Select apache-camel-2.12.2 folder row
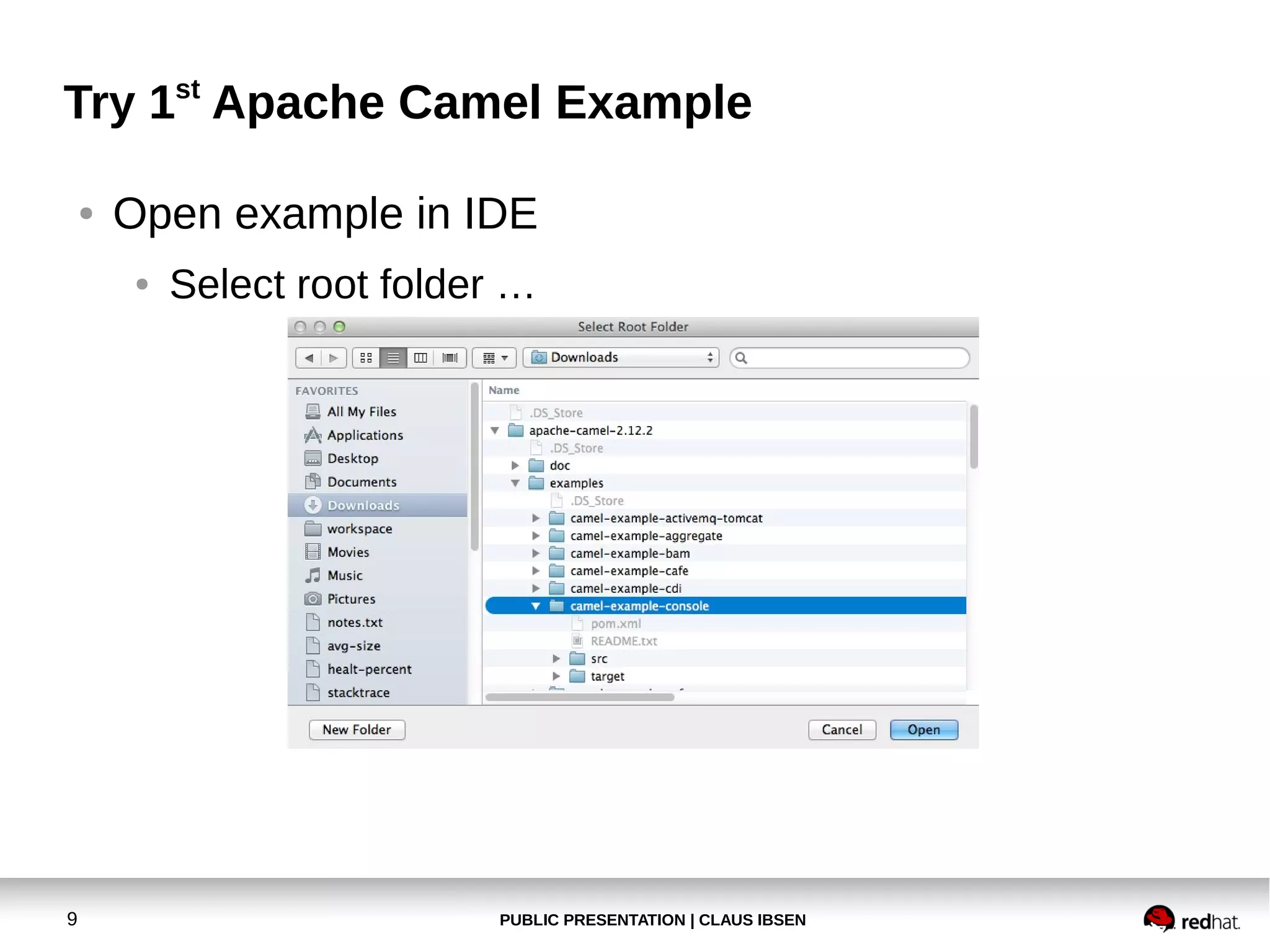This screenshot has height=952, width=1270. pos(725,430)
